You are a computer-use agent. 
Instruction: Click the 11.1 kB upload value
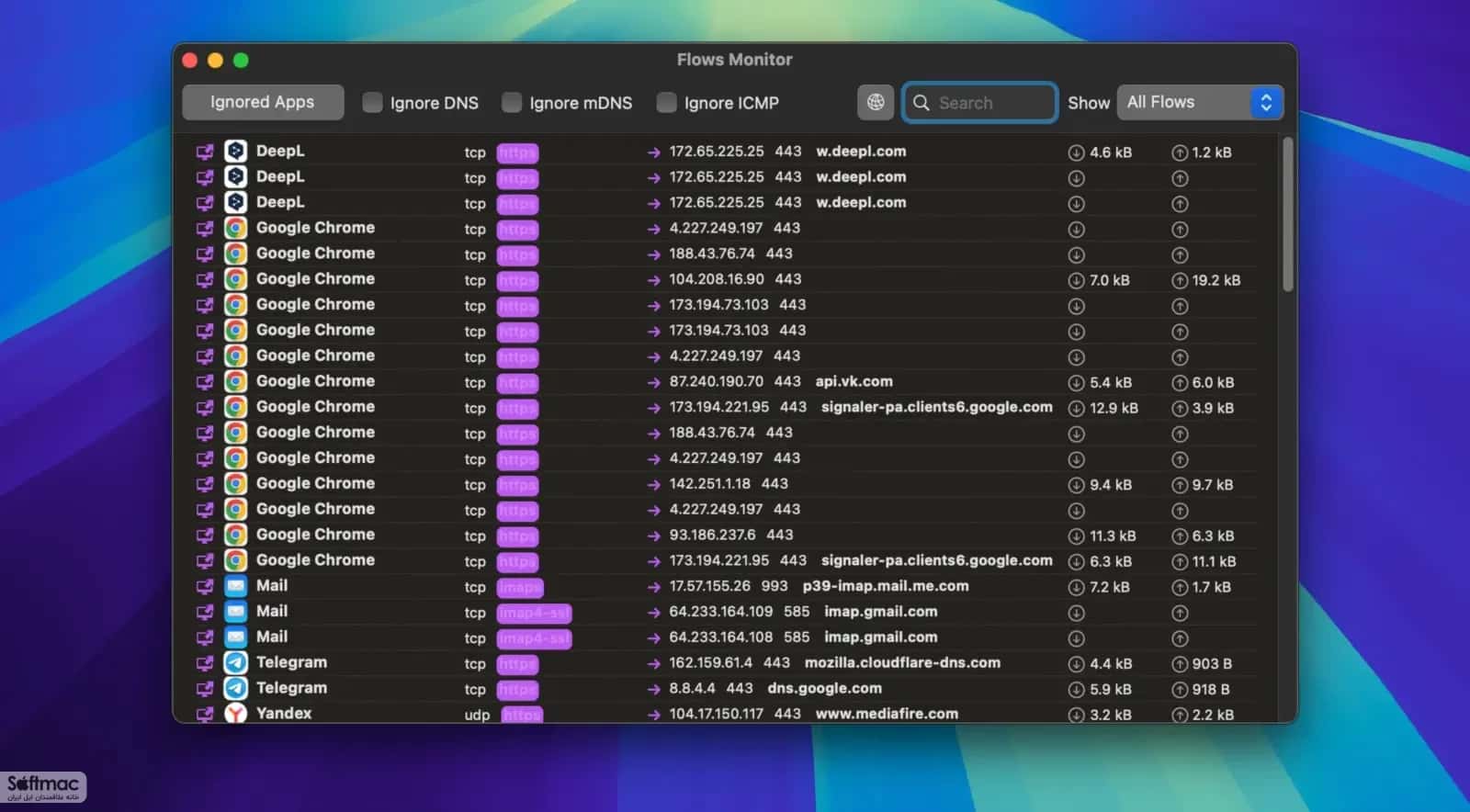point(1214,561)
